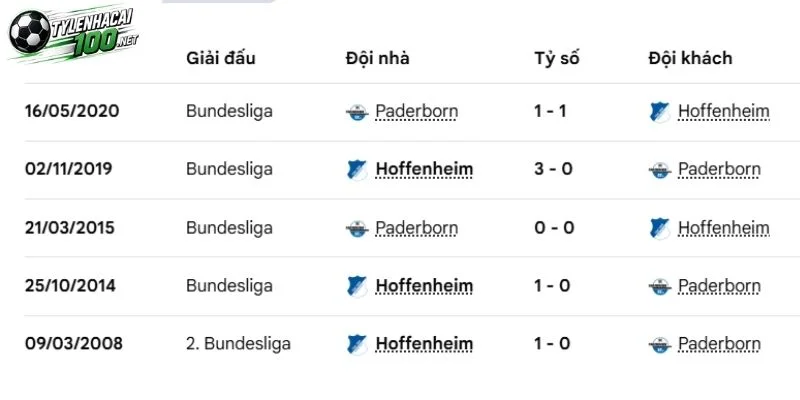Select the Đội nhà column header
The image size is (800, 400).
click(x=377, y=58)
